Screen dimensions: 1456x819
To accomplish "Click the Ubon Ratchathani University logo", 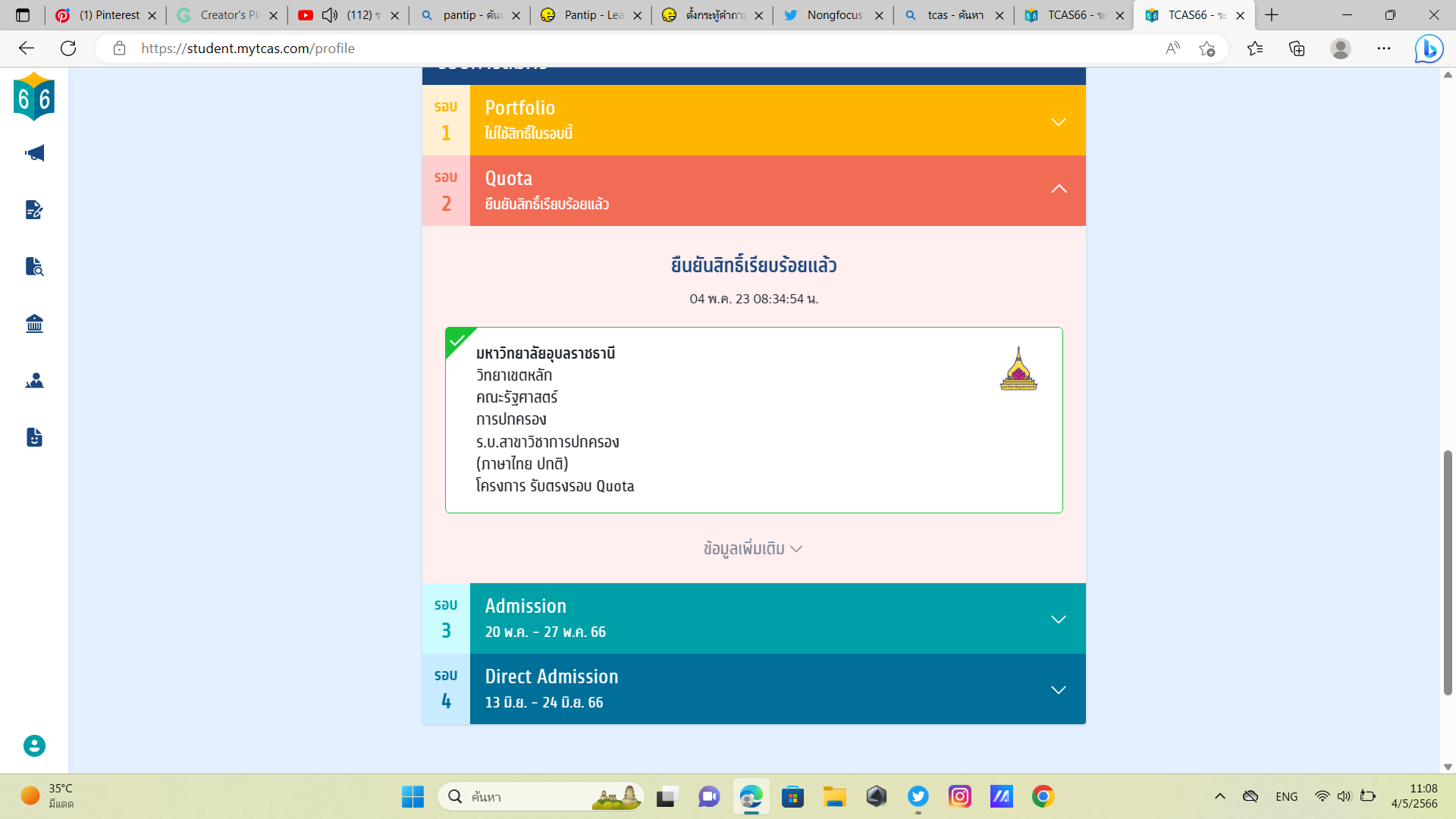I will tap(1018, 369).
